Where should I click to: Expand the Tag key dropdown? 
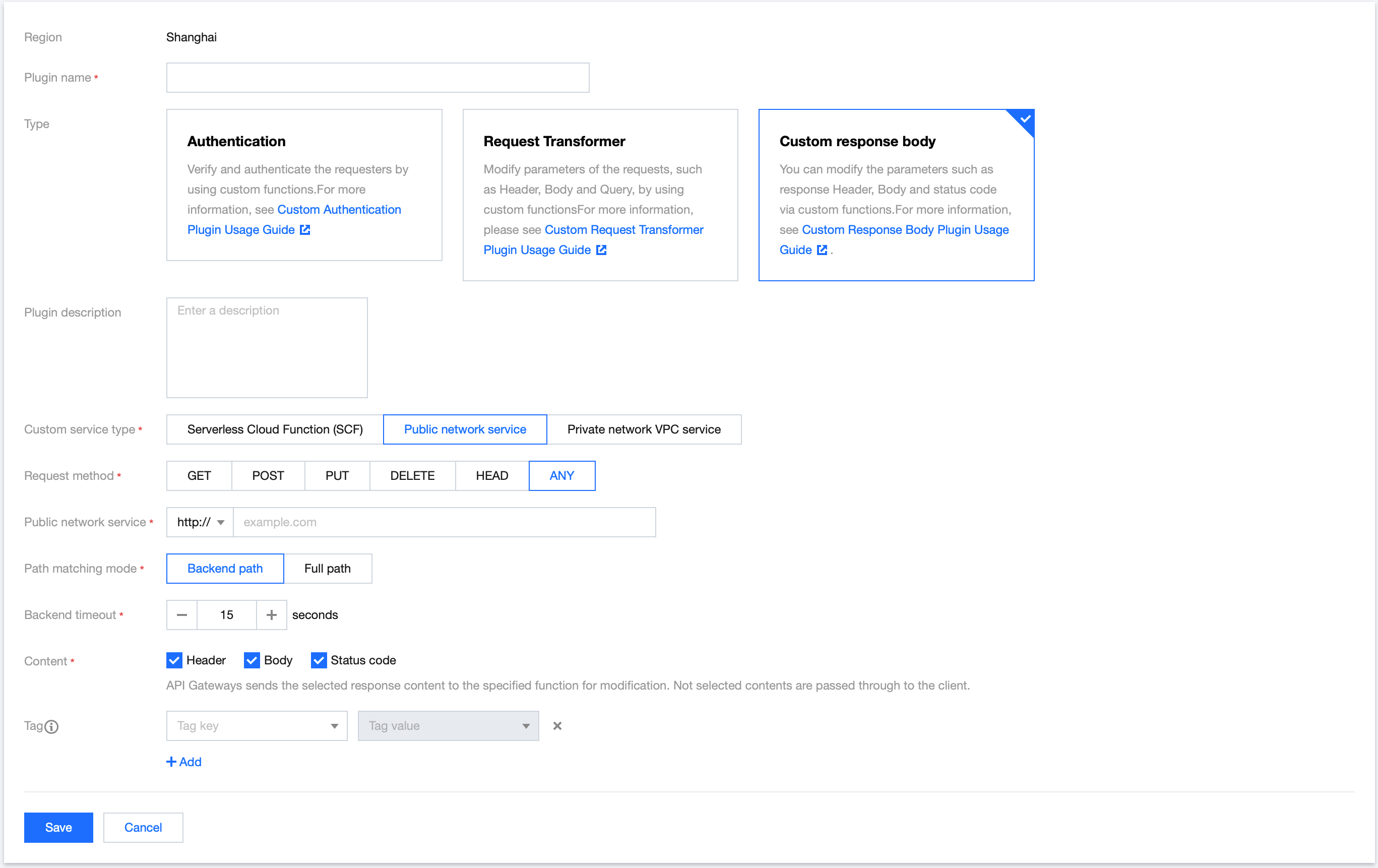pos(257,726)
